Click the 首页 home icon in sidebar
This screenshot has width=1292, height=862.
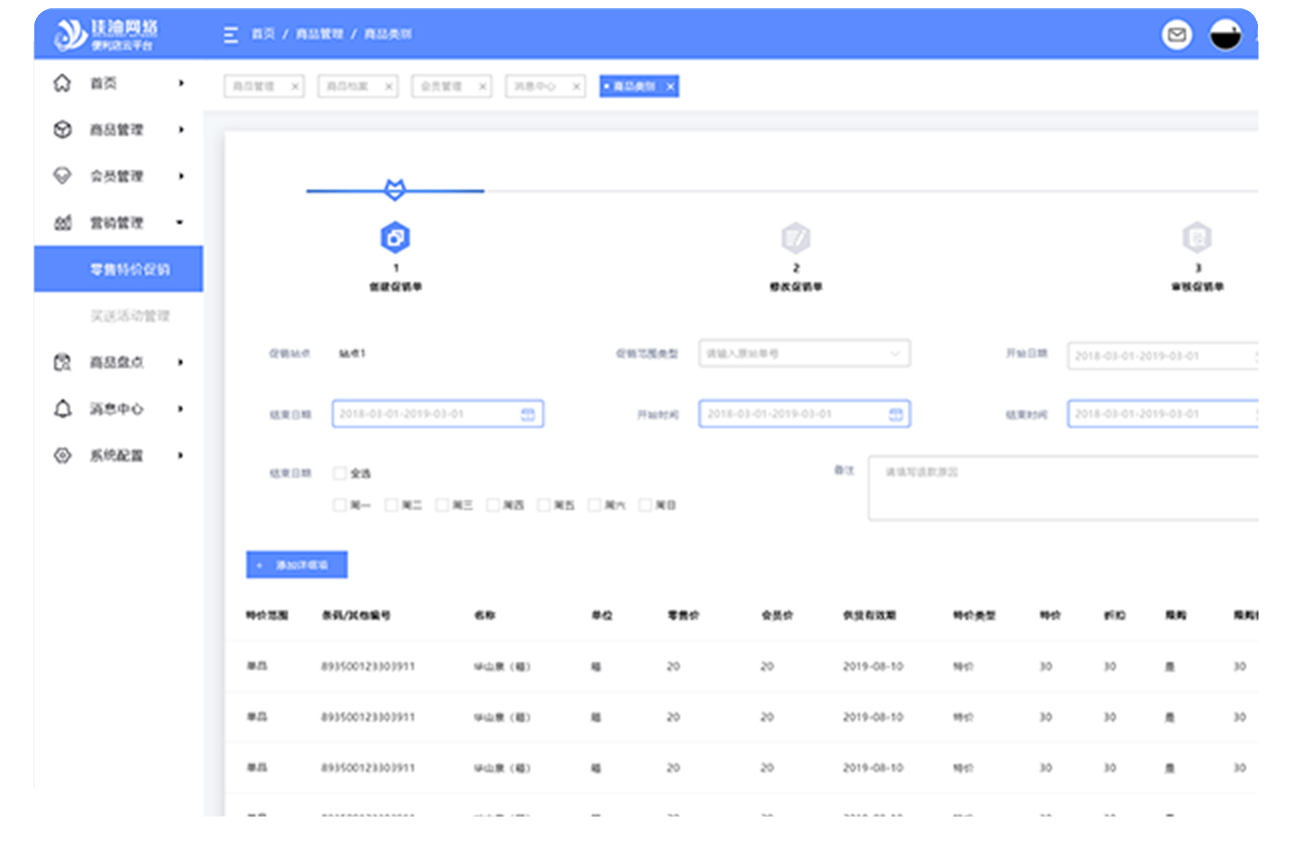(x=62, y=83)
